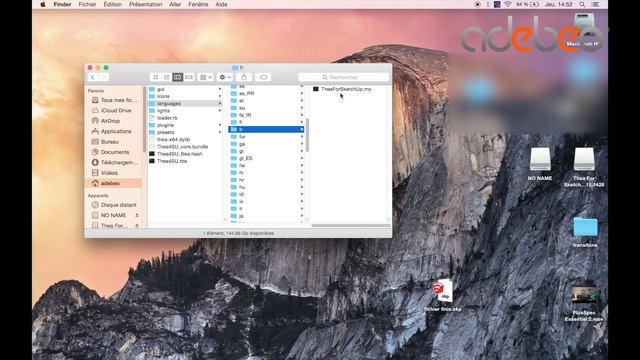Go forward in Finder window

click(103, 77)
